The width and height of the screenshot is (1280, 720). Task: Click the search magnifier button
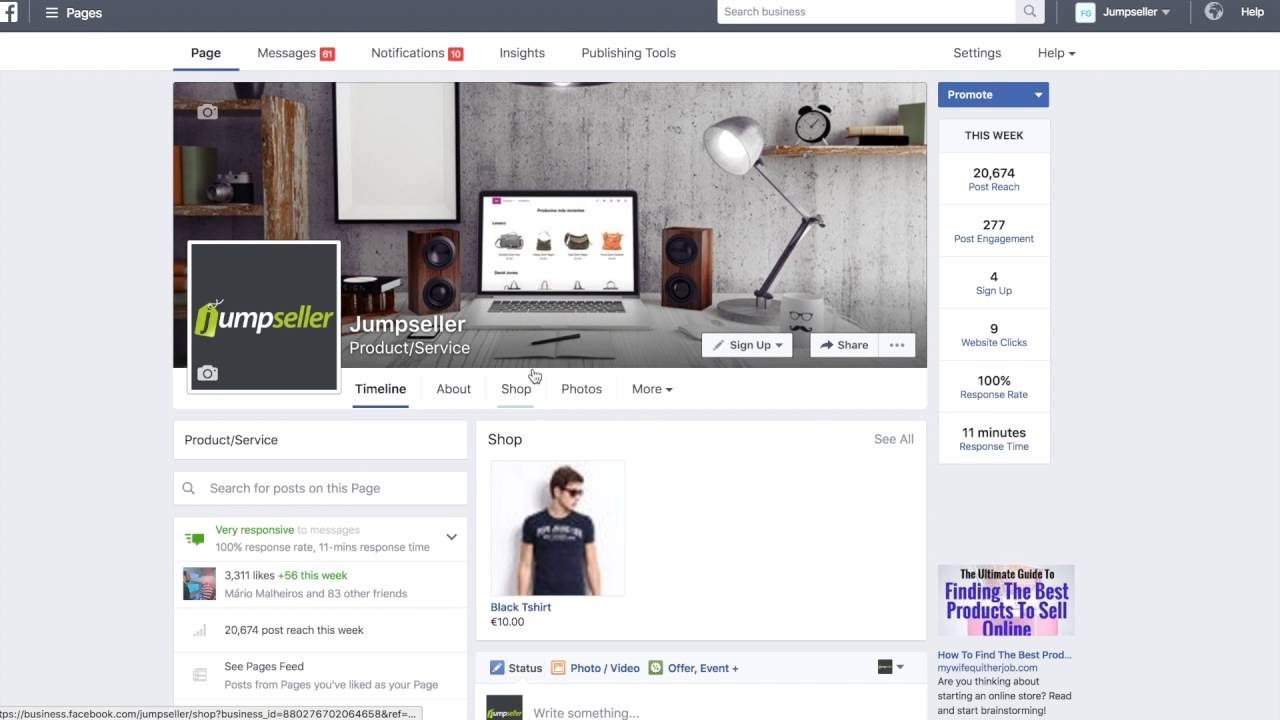[x=1029, y=12]
